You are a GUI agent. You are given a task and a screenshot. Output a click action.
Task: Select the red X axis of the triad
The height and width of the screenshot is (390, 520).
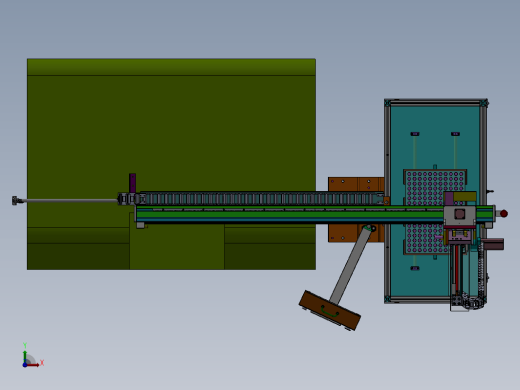[x=33, y=365]
